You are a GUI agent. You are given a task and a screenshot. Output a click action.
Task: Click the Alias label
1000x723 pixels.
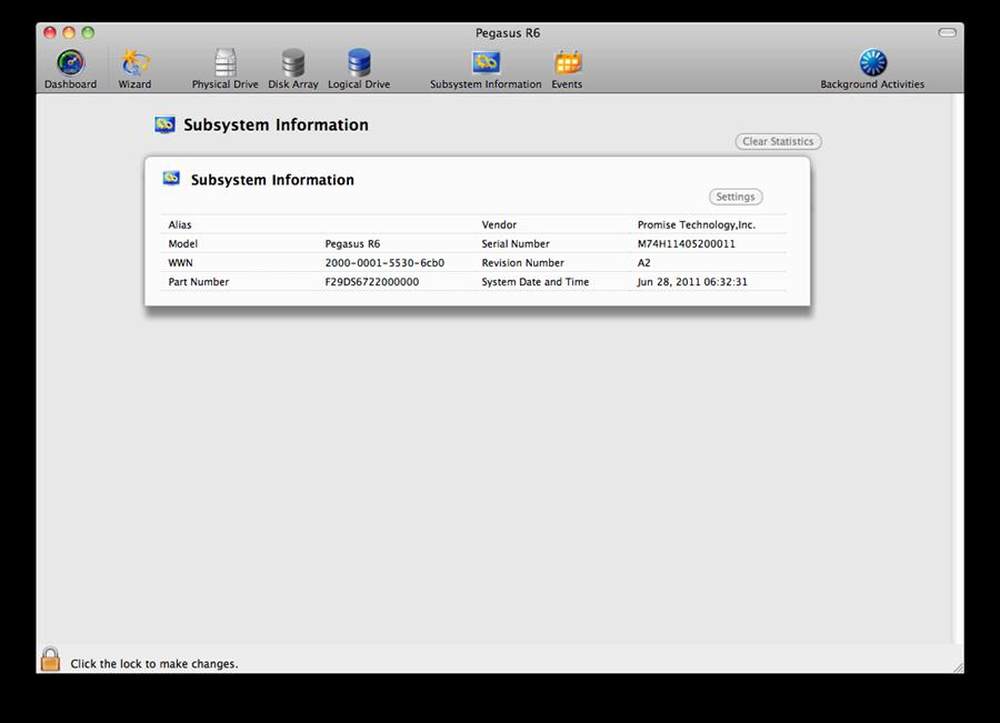point(180,224)
